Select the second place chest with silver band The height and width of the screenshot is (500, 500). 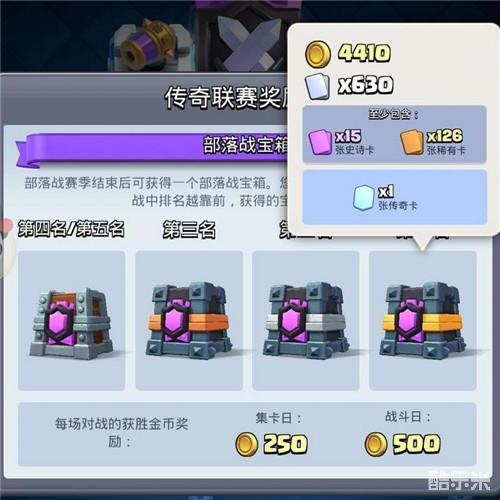click(x=306, y=321)
